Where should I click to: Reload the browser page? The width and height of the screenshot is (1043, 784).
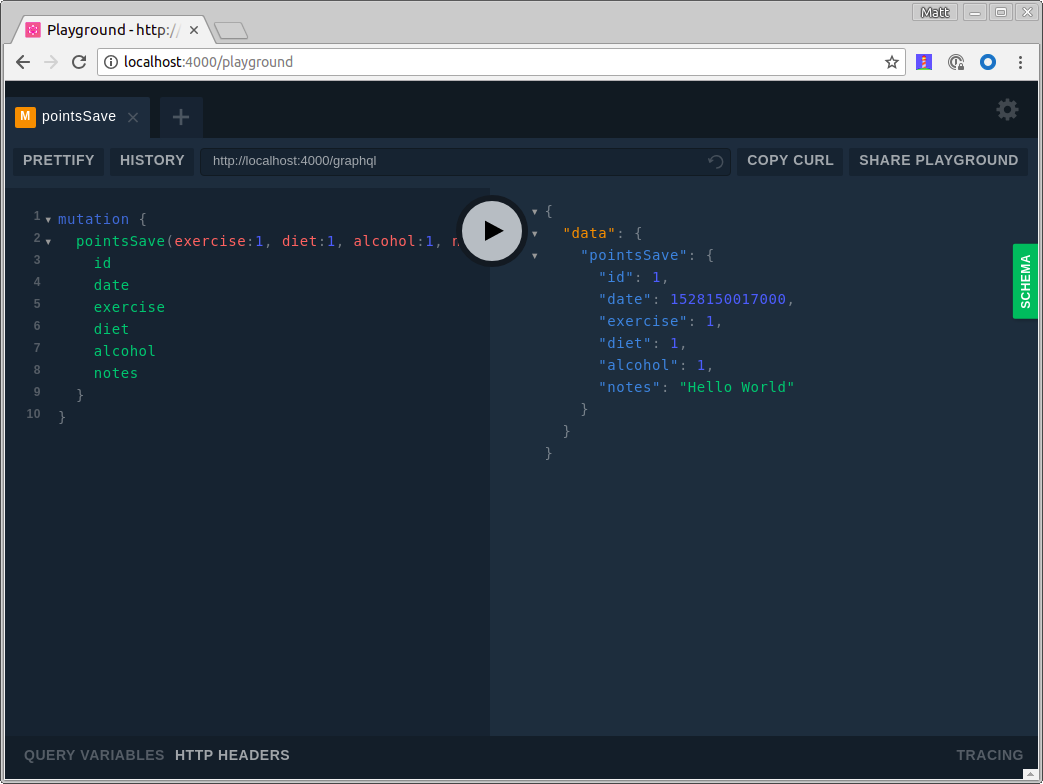click(x=78, y=62)
